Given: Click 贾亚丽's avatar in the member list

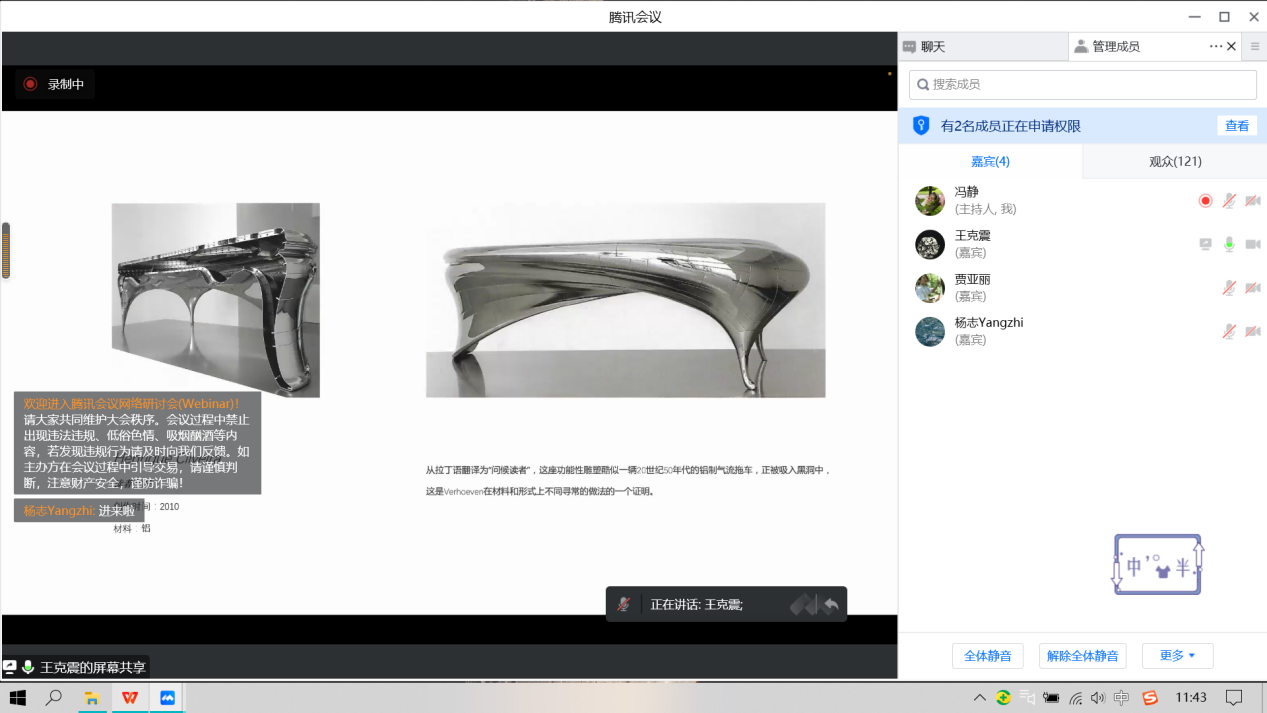Looking at the screenshot, I should pos(930,288).
